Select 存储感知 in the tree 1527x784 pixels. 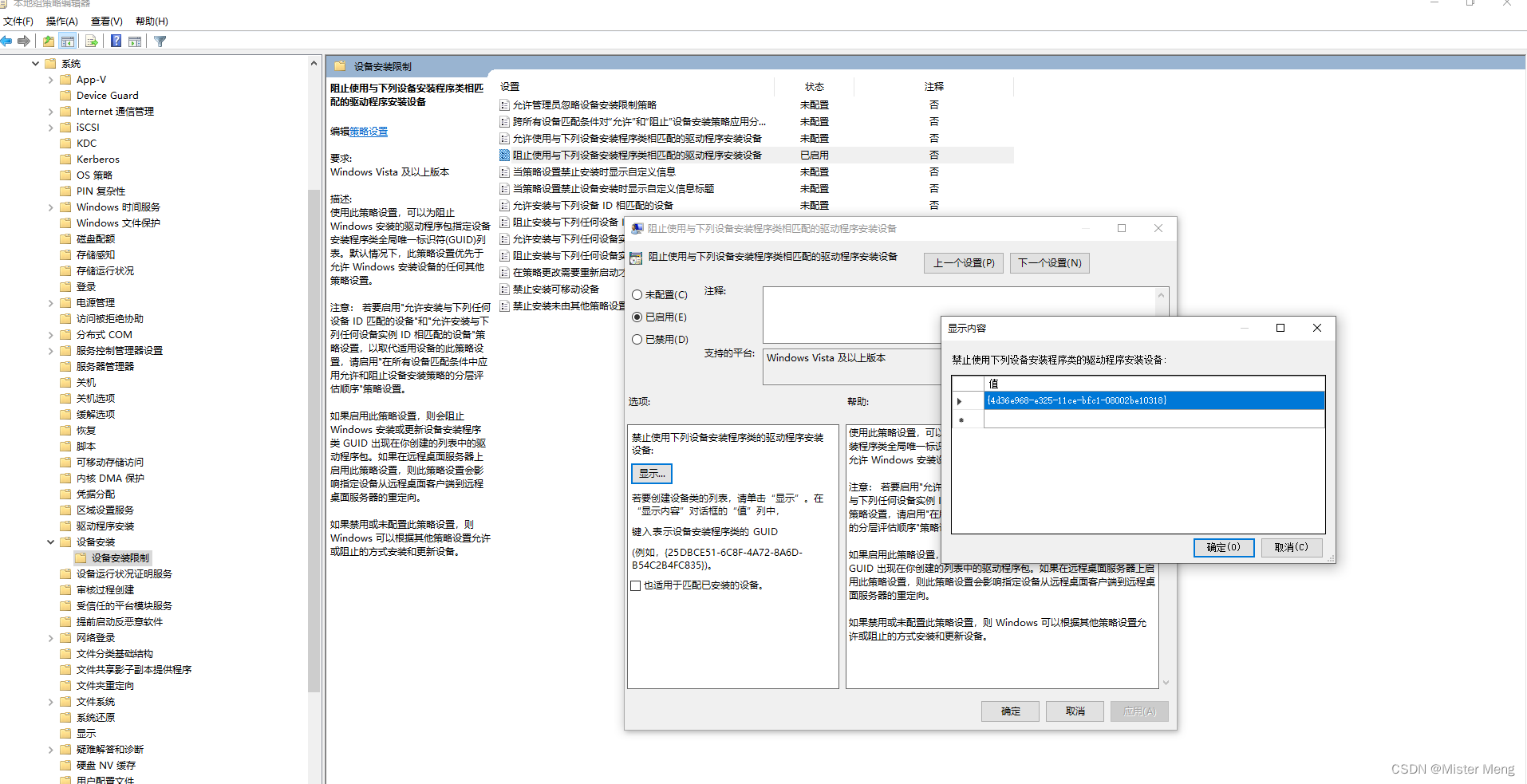point(96,255)
